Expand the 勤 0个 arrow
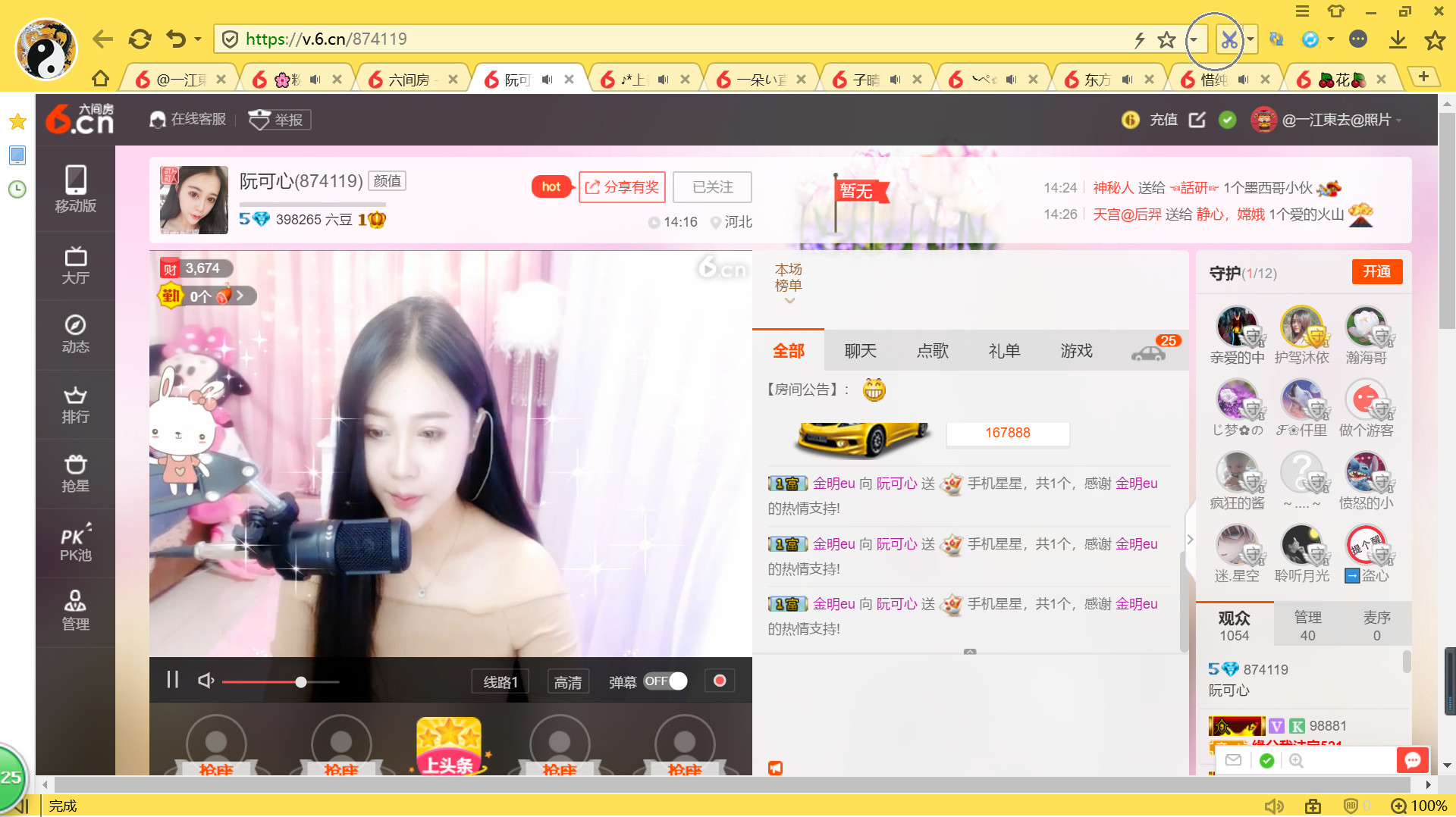The width and height of the screenshot is (1456, 817). tap(240, 296)
